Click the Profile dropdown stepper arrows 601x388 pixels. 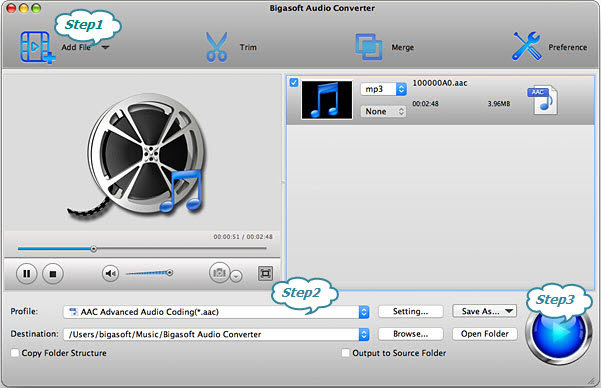click(x=364, y=312)
